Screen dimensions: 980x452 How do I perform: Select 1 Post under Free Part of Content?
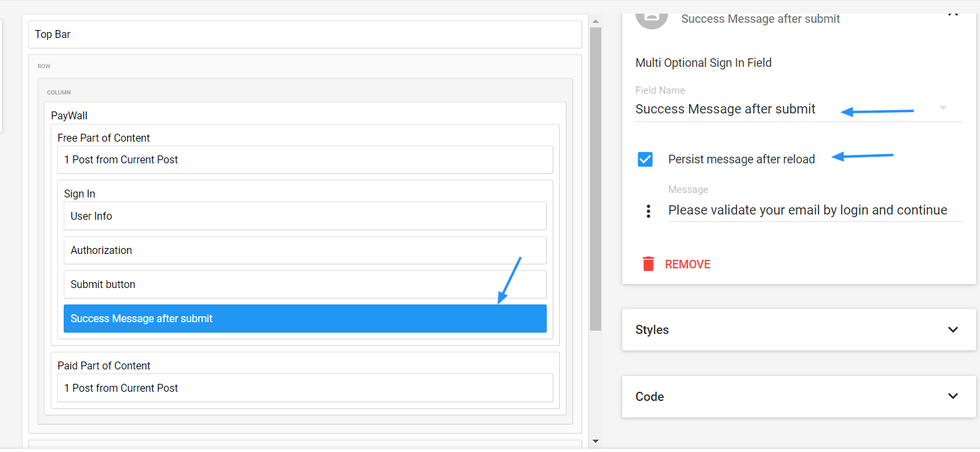tap(305, 160)
